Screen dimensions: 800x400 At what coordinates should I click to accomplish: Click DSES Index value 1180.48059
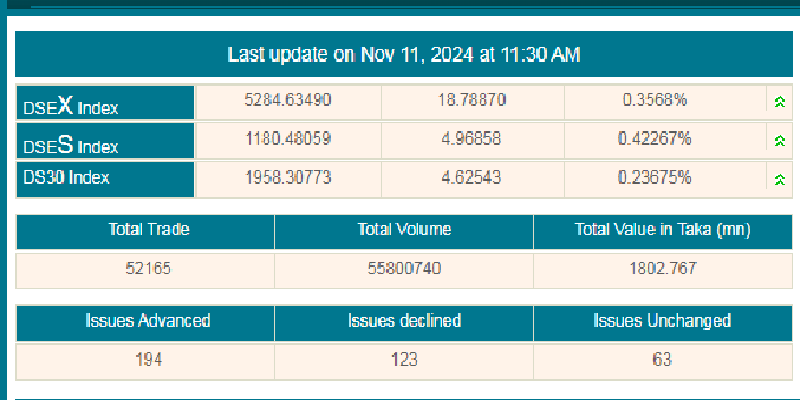point(288,139)
